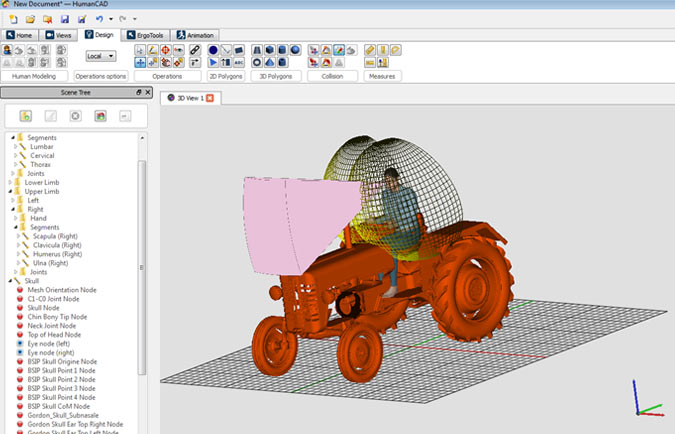Switch to the ErgoTools ribbon tab
Viewport: 675px width, 434px height.
click(147, 35)
